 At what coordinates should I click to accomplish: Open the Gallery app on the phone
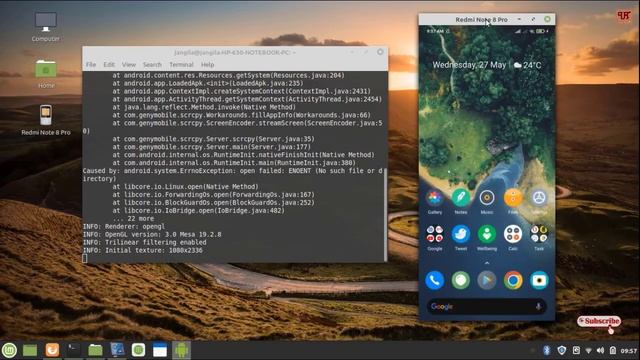(x=435, y=198)
